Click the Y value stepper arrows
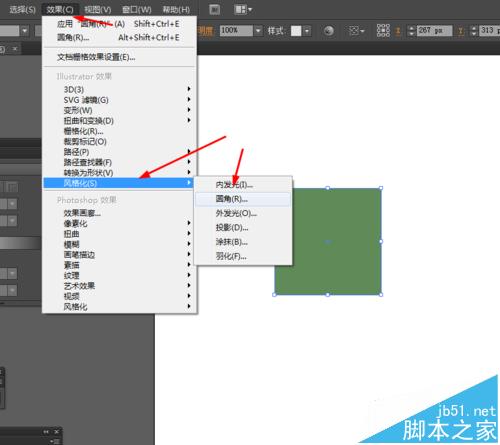This screenshot has width=500, height=445. (474, 31)
